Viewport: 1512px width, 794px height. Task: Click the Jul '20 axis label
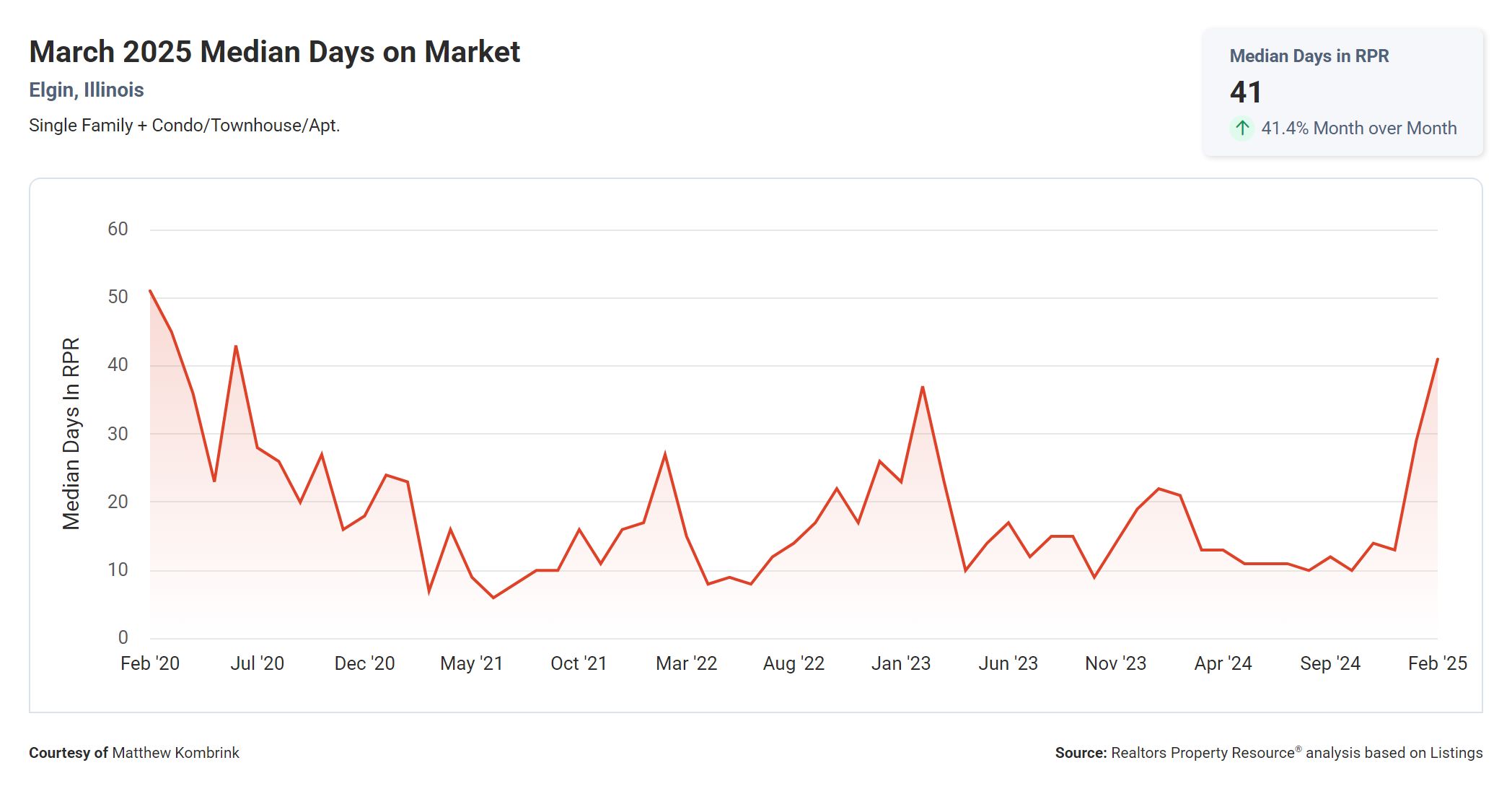point(257,663)
